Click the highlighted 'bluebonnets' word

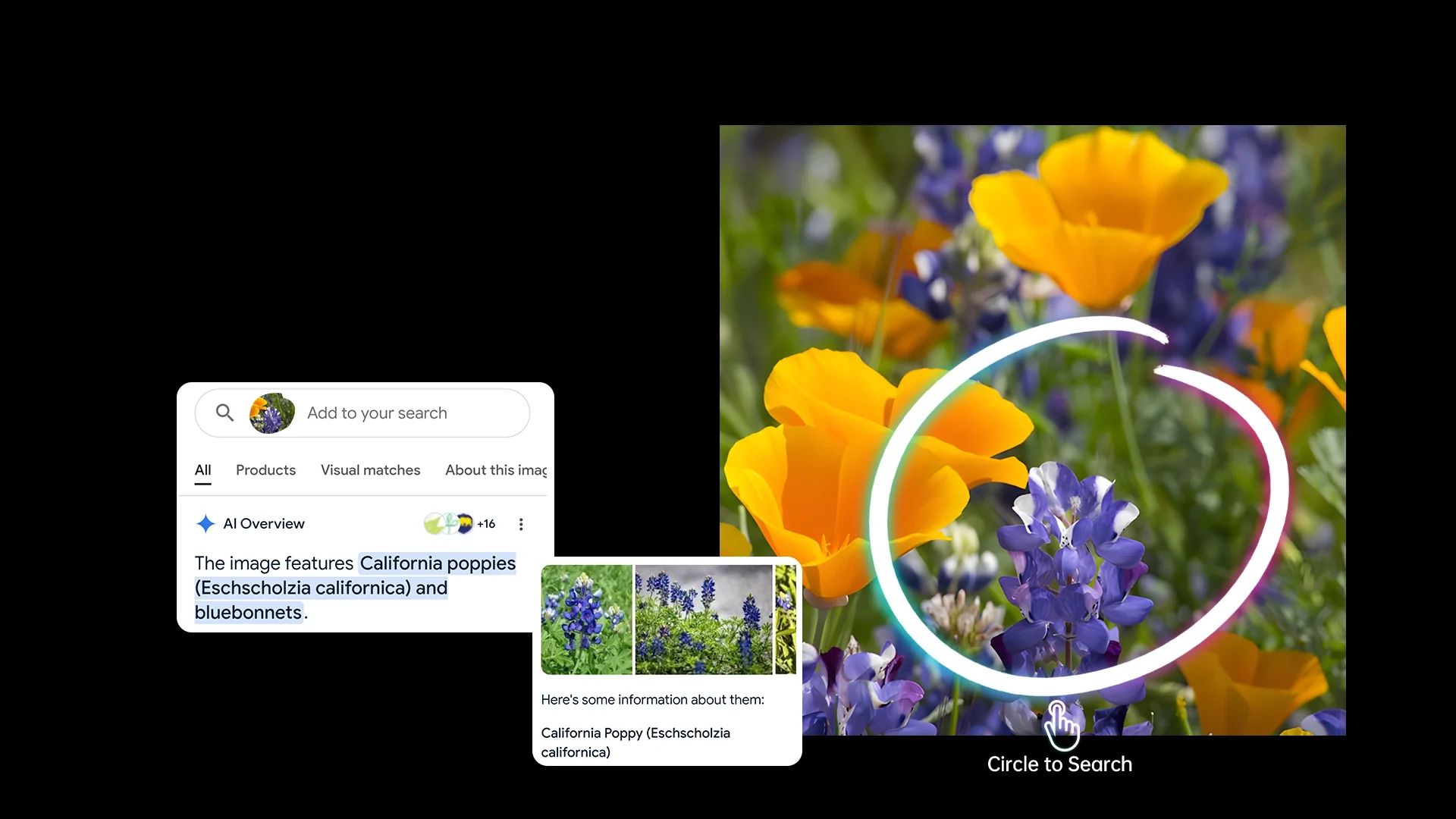(x=248, y=613)
